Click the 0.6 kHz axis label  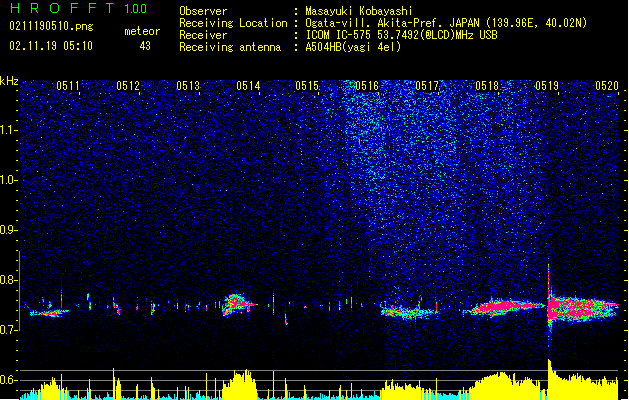click(x=9, y=380)
